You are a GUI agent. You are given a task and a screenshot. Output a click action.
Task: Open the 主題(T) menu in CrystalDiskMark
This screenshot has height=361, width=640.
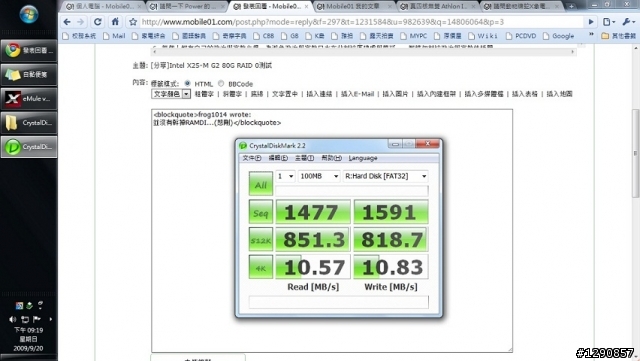coord(304,158)
